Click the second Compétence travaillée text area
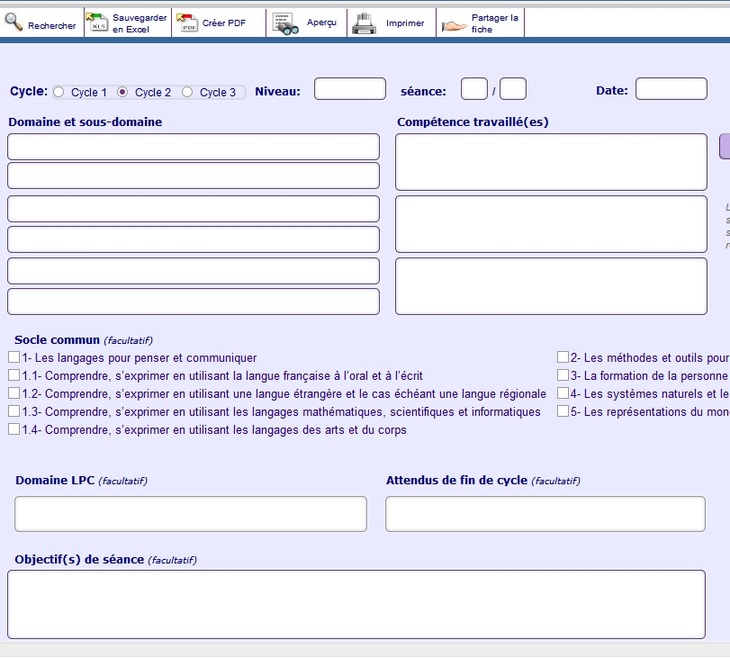 [x=551, y=224]
